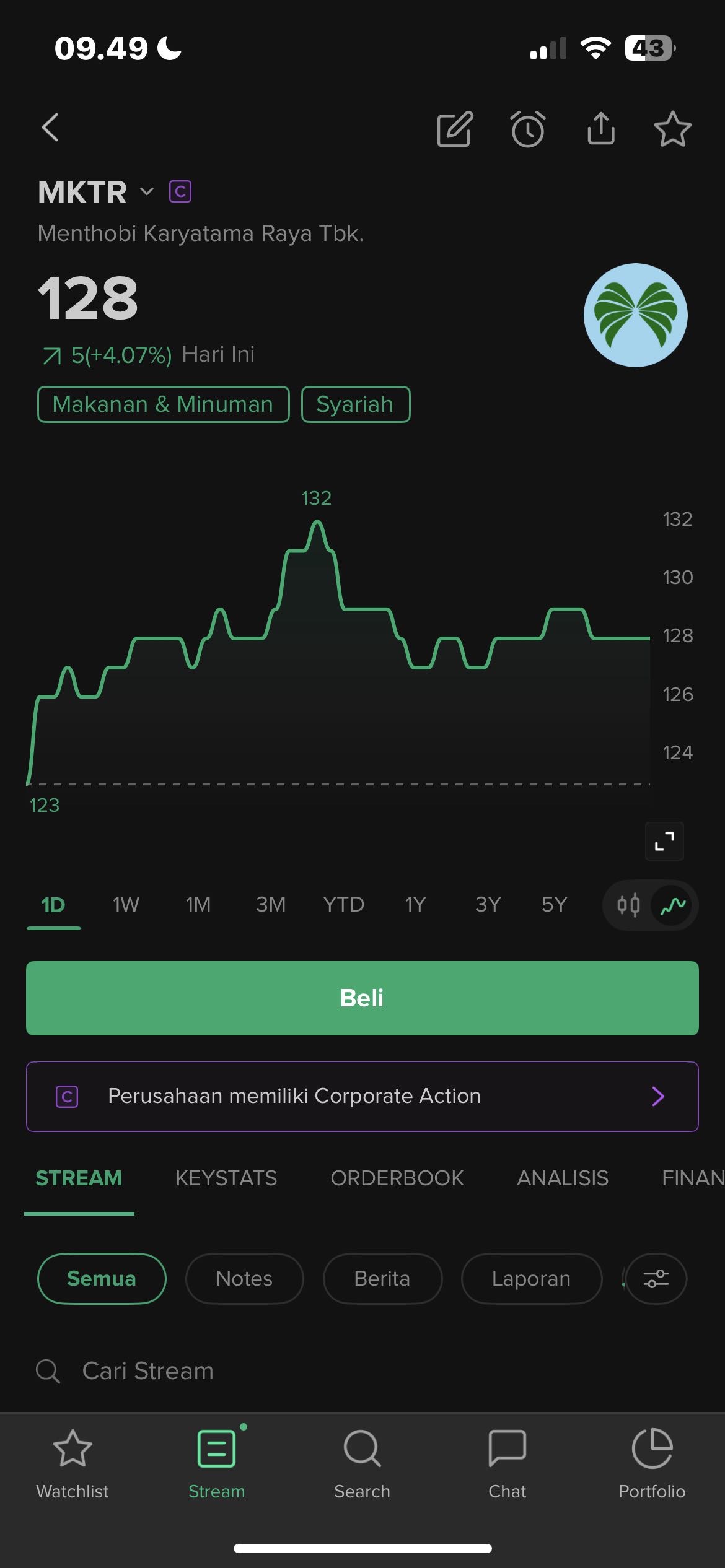This screenshot has width=725, height=1568.
Task: Tap the green Beli button
Action: (362, 998)
